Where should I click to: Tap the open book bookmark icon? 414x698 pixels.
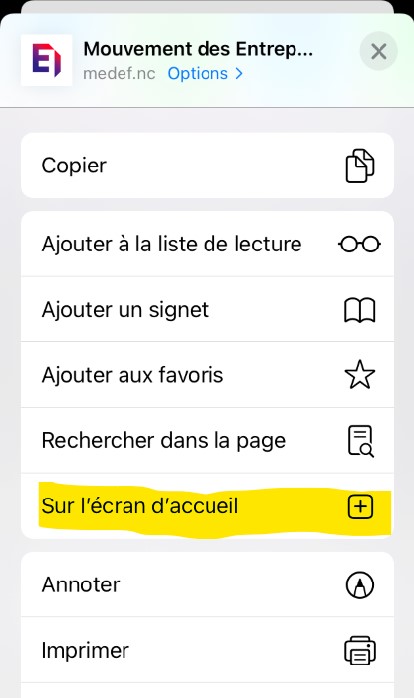click(x=360, y=310)
